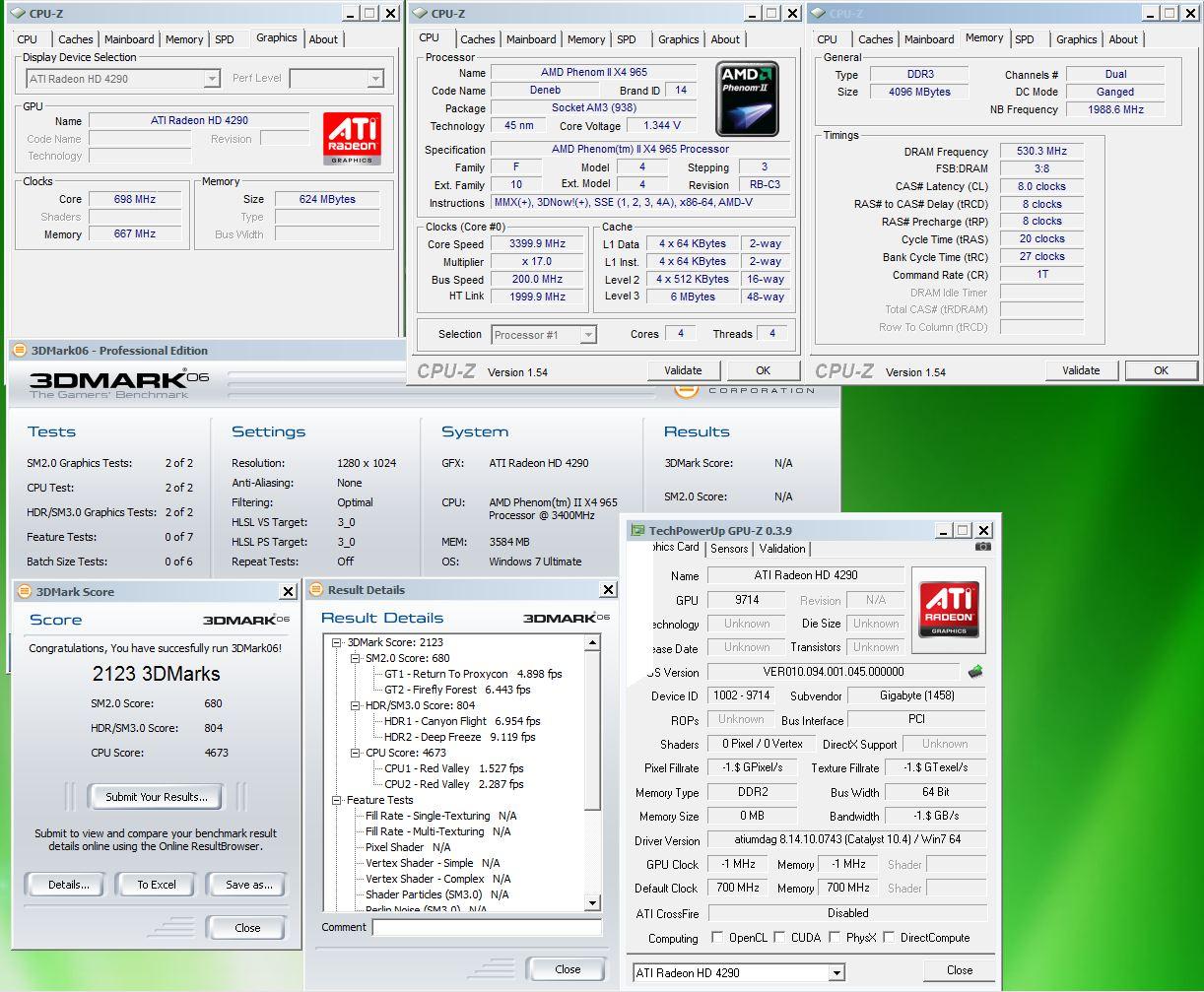
Task: Collapse the HDR/SM3.0 Score: 804 node
Action: click(x=356, y=705)
